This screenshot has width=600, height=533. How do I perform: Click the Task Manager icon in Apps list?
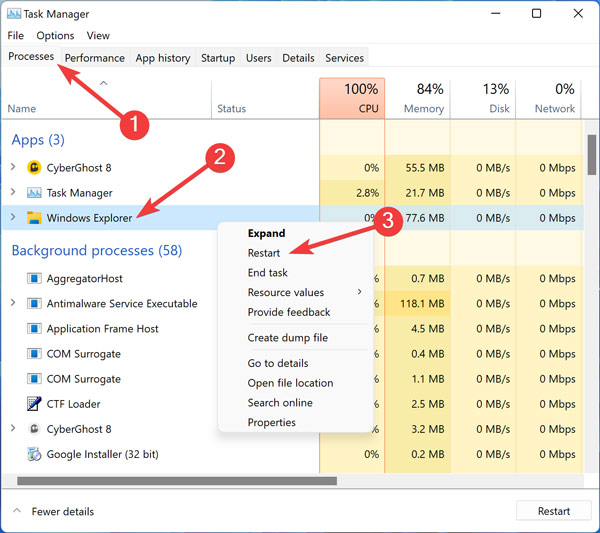click(x=34, y=193)
